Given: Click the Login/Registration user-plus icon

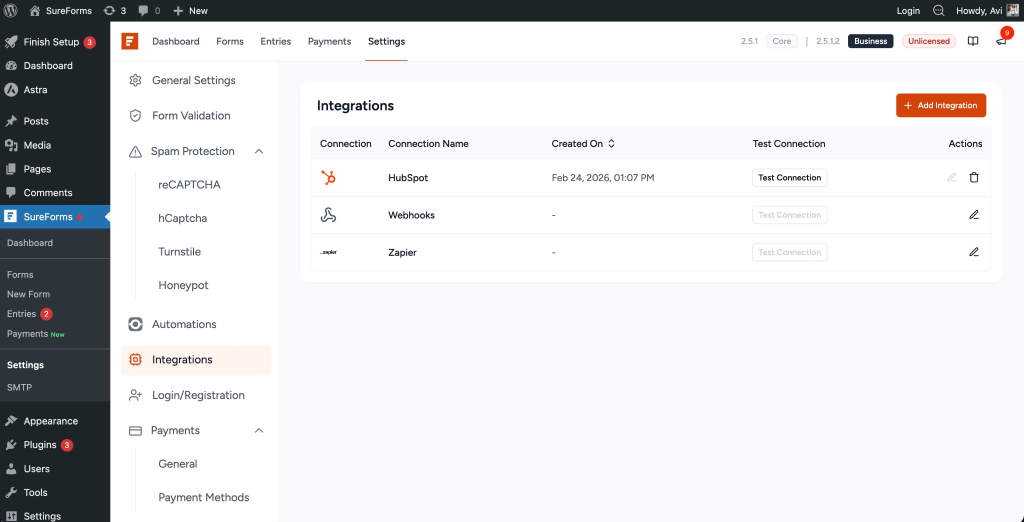Looking at the screenshot, I should [135, 395].
